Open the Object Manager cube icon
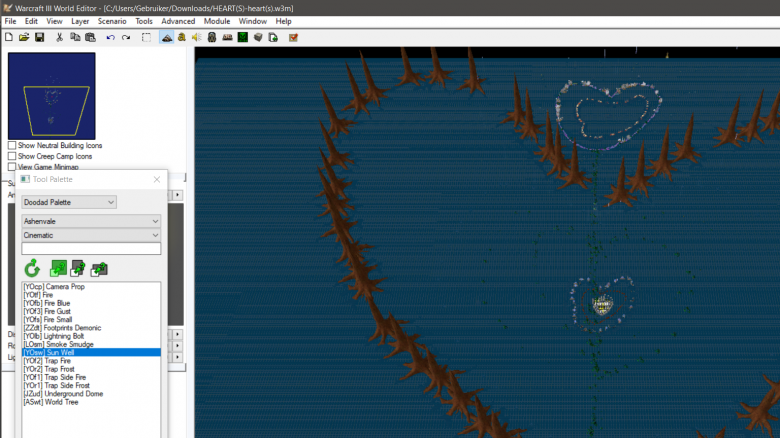Image resolution: width=780 pixels, height=438 pixels. click(258, 37)
